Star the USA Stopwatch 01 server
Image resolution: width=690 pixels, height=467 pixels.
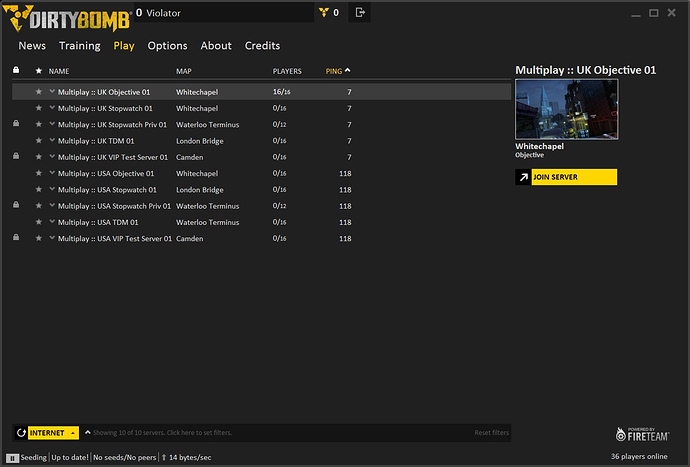click(39, 189)
